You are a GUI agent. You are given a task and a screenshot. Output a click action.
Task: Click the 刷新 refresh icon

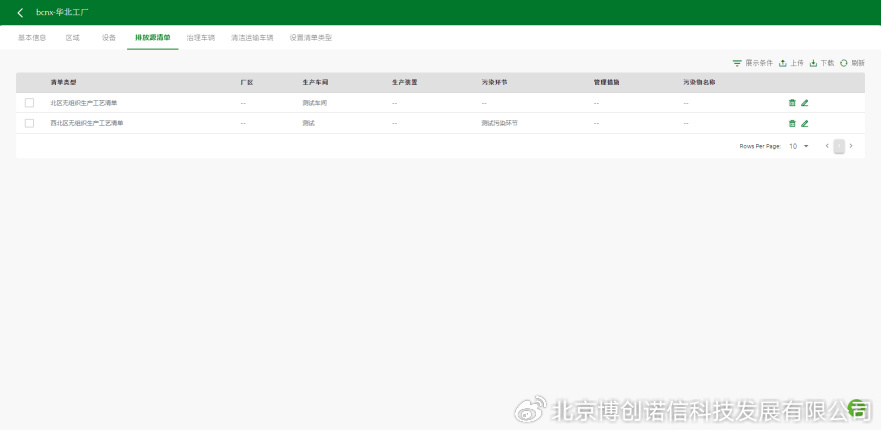click(844, 63)
